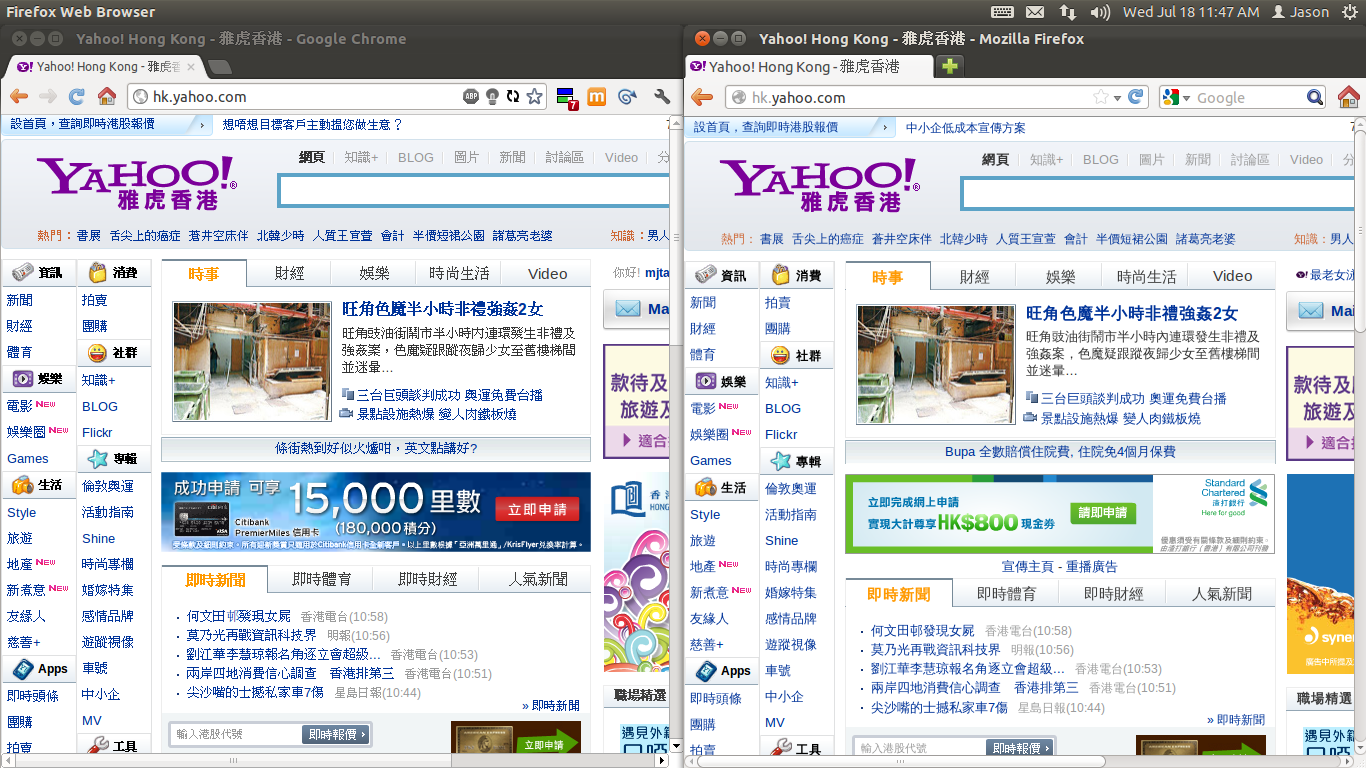This screenshot has height=768, width=1366.
Task: Open the 旺角色魔 headline link in Firefox
Action: pyautogui.click(x=1132, y=313)
